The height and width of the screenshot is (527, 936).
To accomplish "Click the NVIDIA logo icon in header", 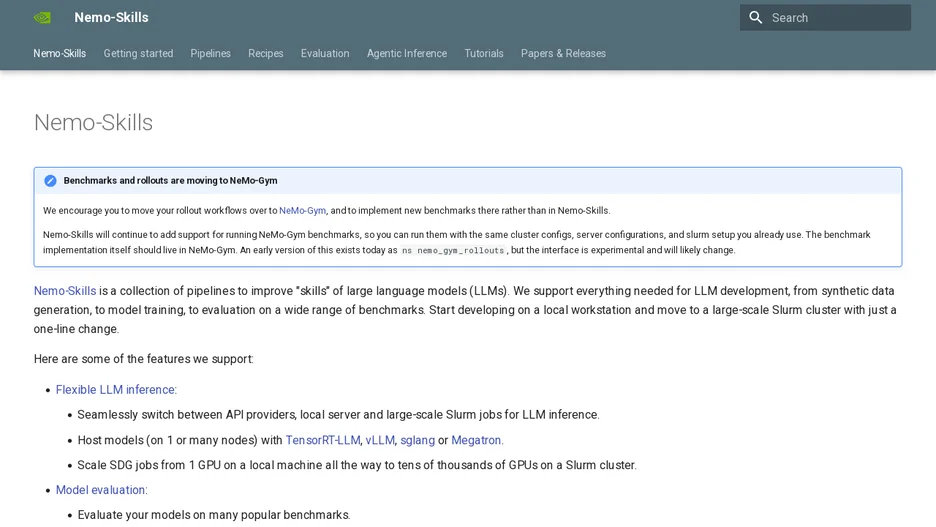I will (x=42, y=18).
